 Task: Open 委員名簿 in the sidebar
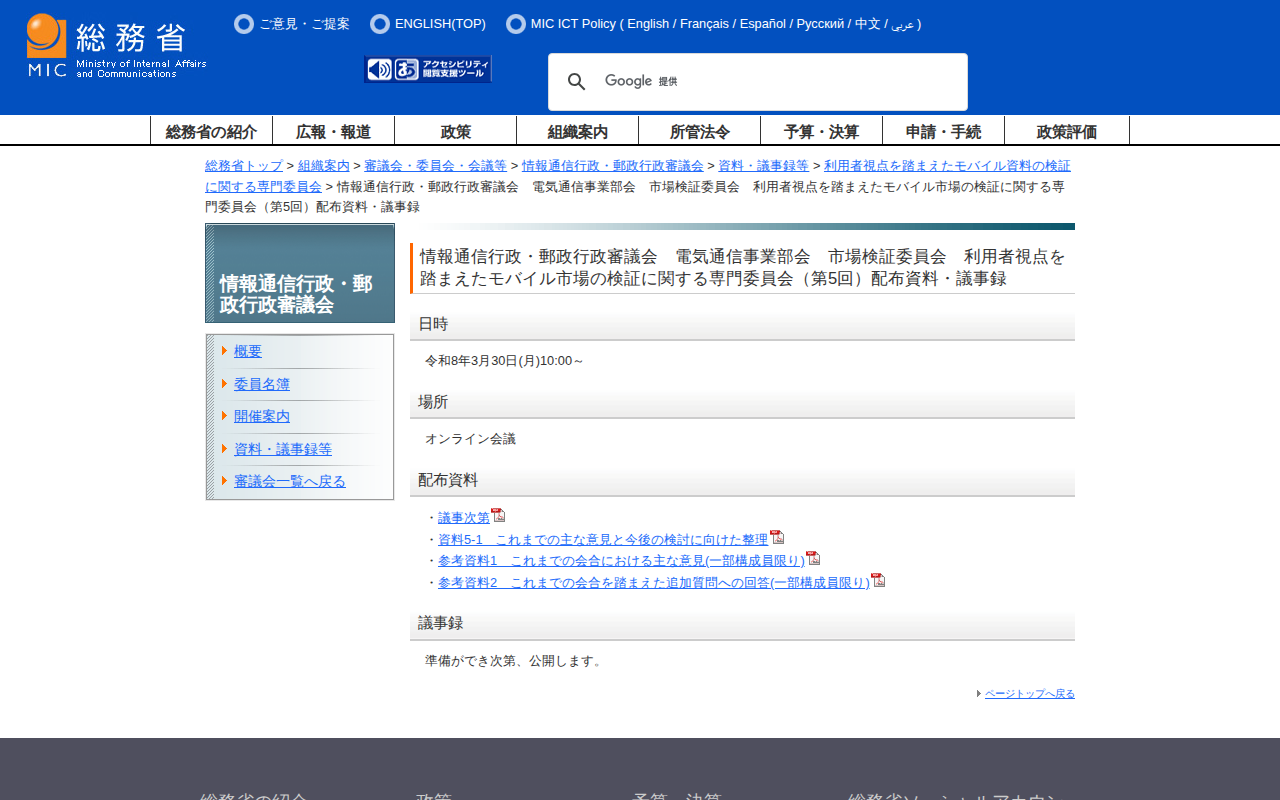tap(262, 384)
